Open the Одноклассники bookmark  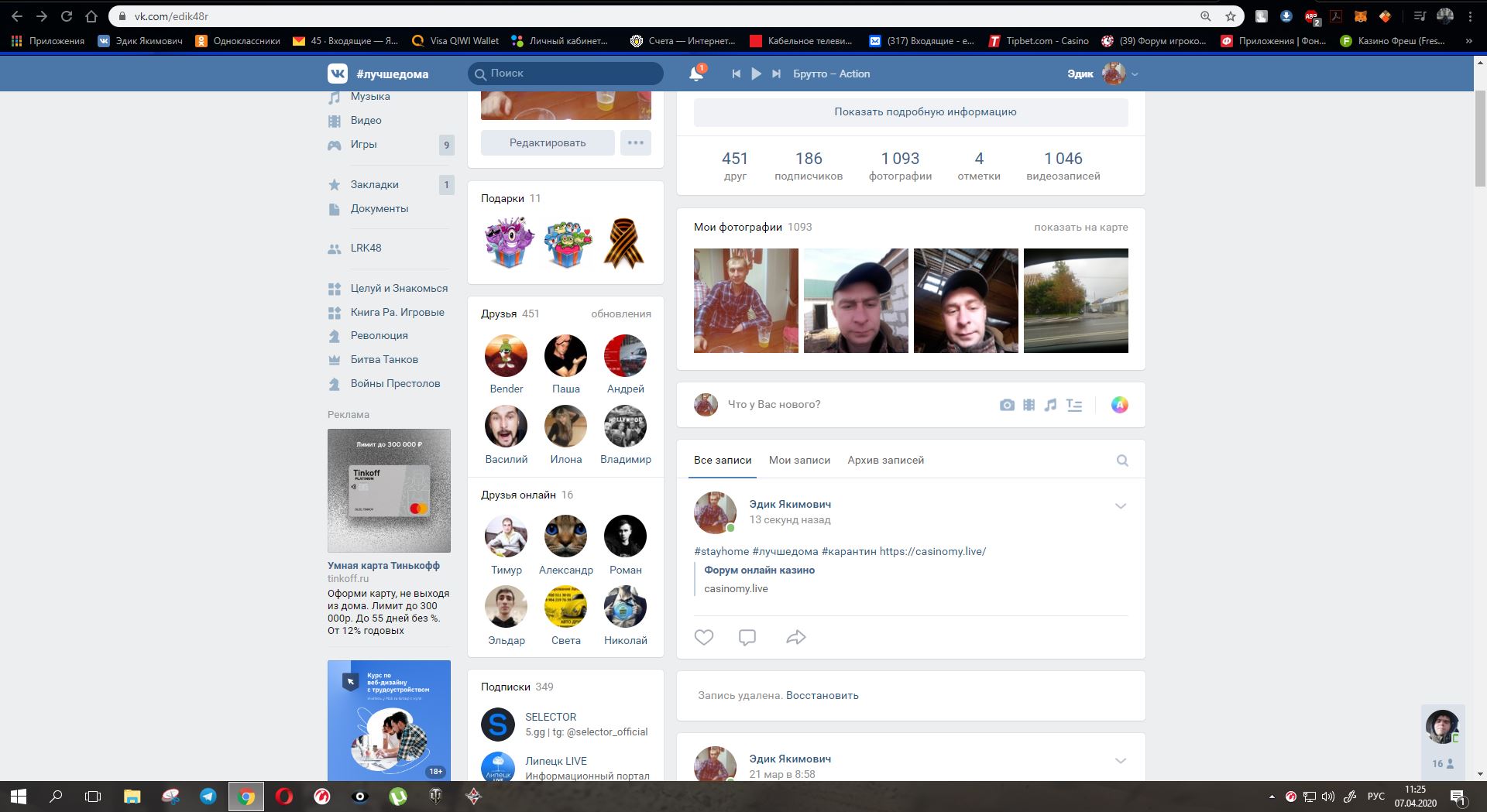[x=238, y=41]
